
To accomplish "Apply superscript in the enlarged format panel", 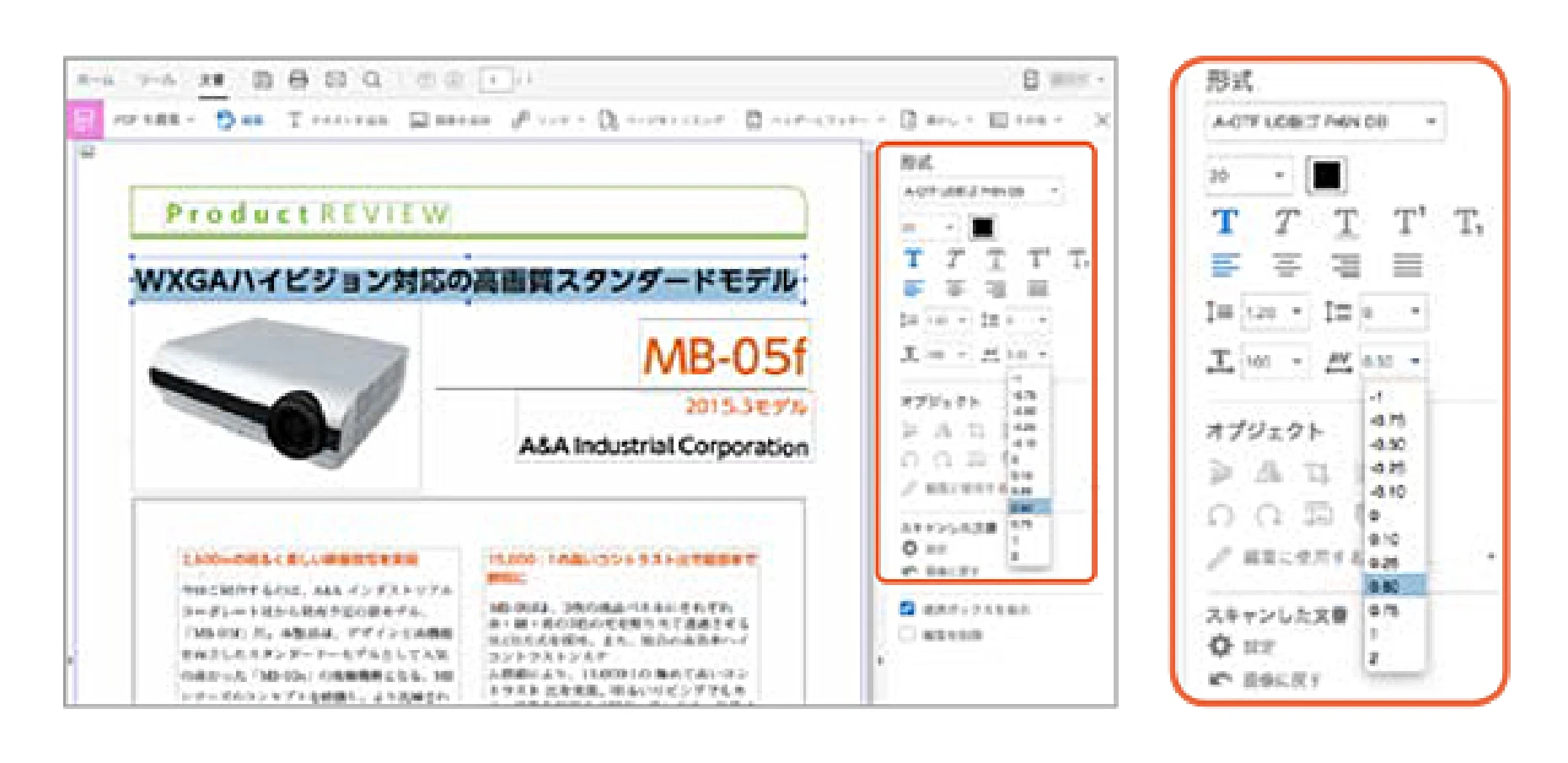I will pos(1408,223).
